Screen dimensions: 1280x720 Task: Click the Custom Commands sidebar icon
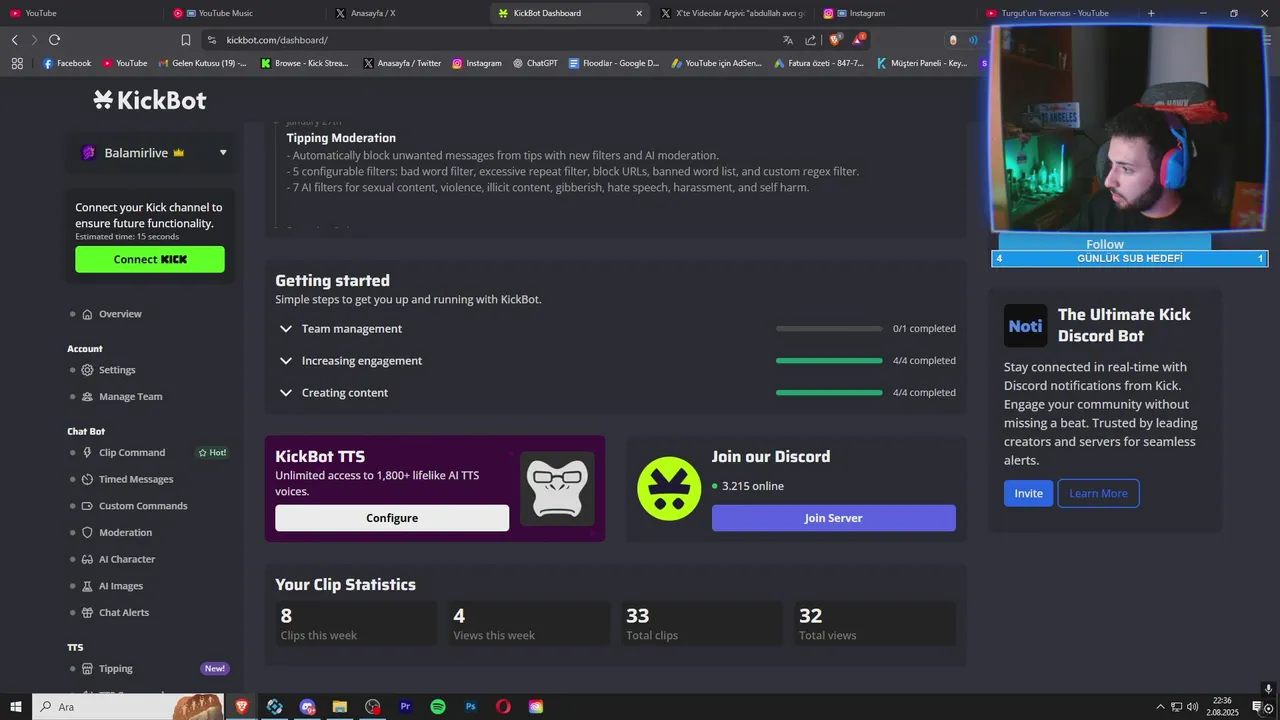(87, 506)
